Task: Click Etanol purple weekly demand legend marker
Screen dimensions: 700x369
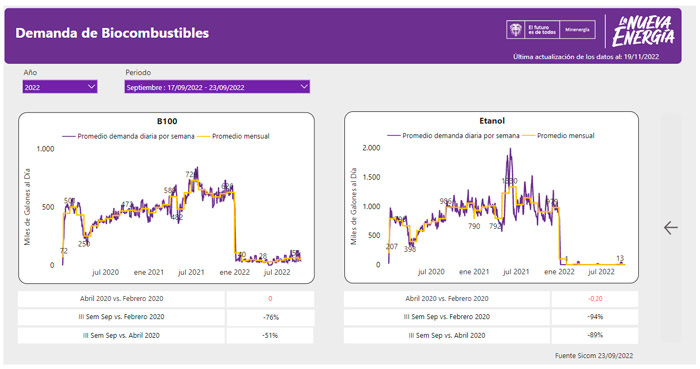Action: 394,136
